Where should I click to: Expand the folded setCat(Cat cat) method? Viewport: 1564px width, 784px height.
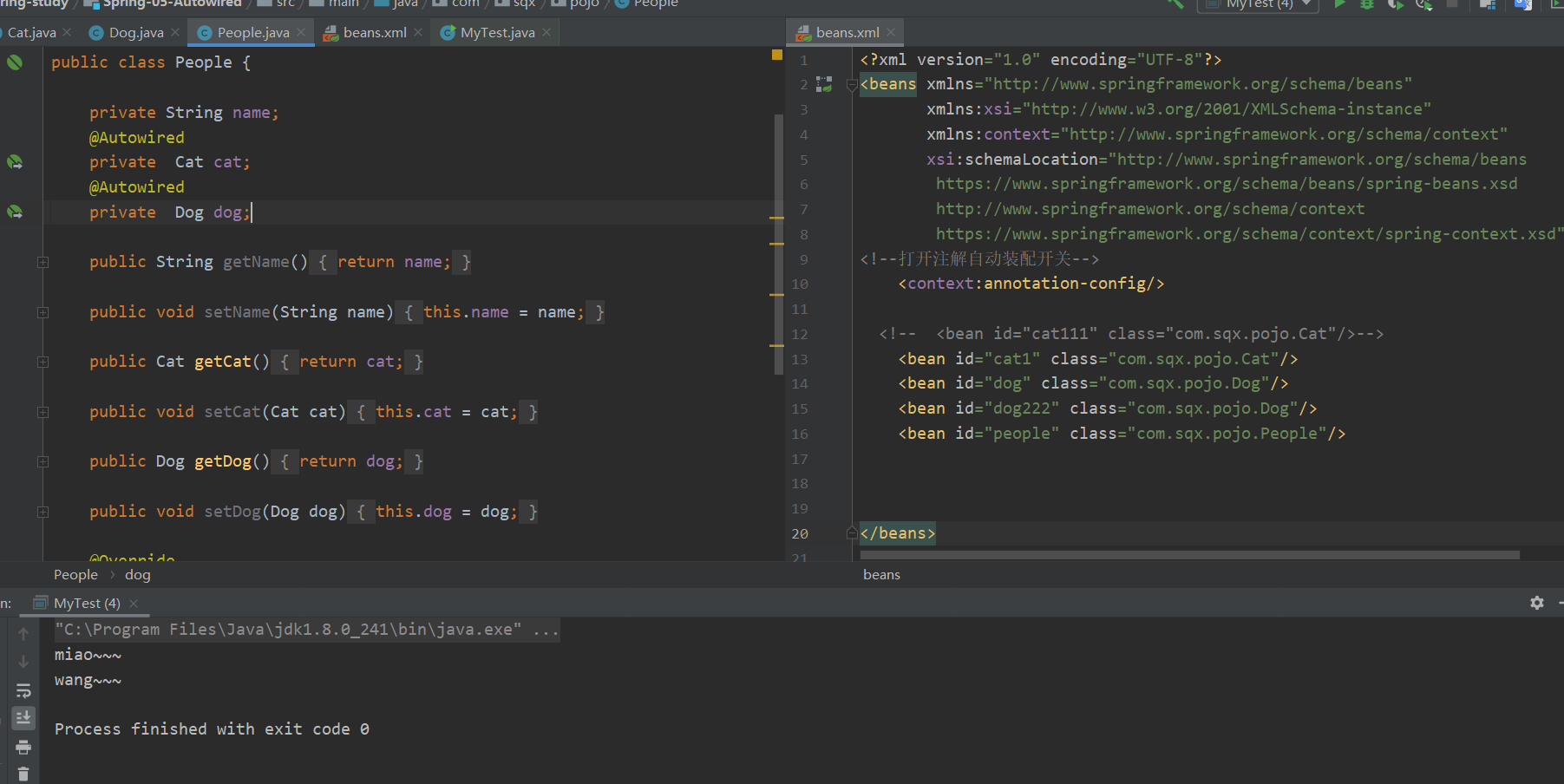tap(43, 412)
